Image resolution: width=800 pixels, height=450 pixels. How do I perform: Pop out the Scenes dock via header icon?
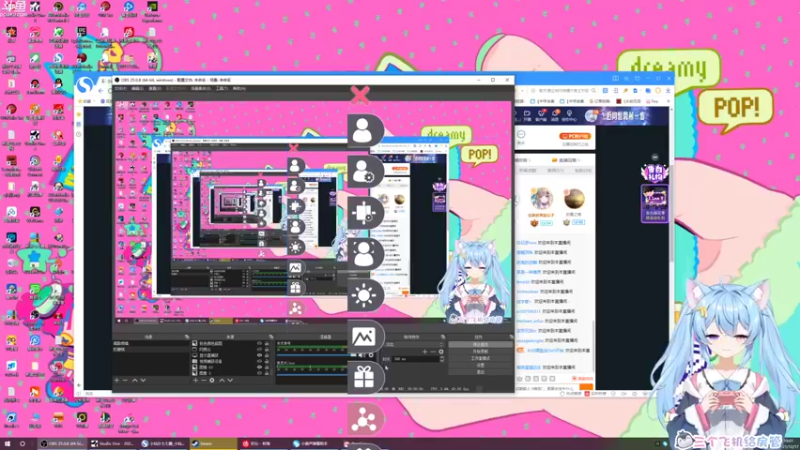tap(187, 336)
